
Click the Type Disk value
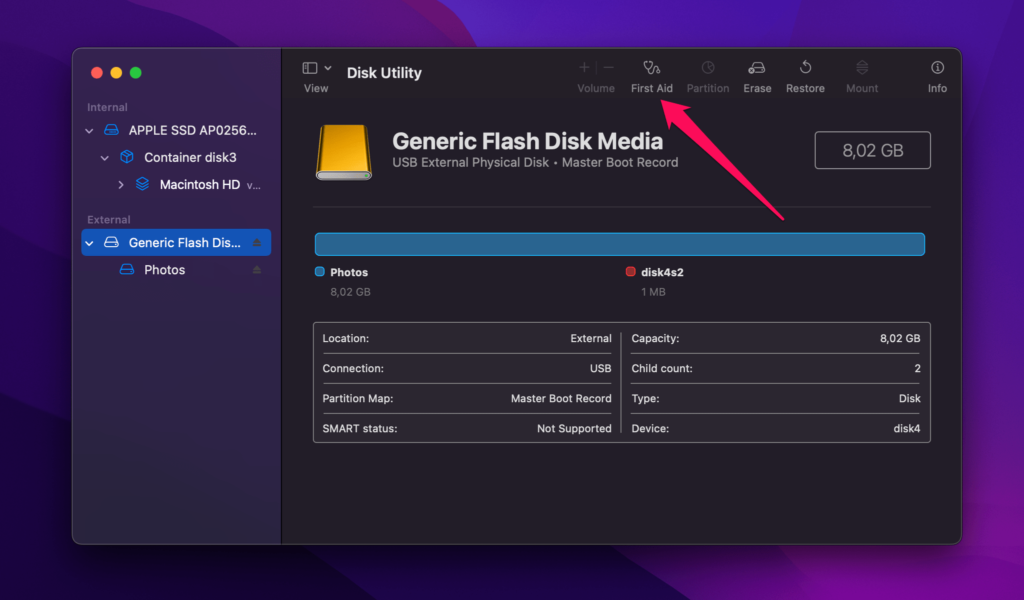click(909, 398)
